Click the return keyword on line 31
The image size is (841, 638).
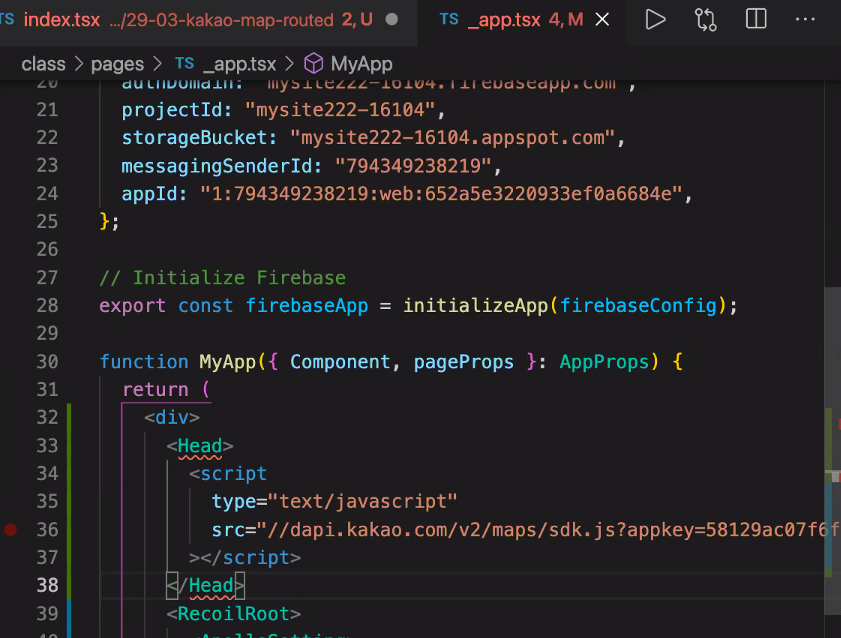156,390
